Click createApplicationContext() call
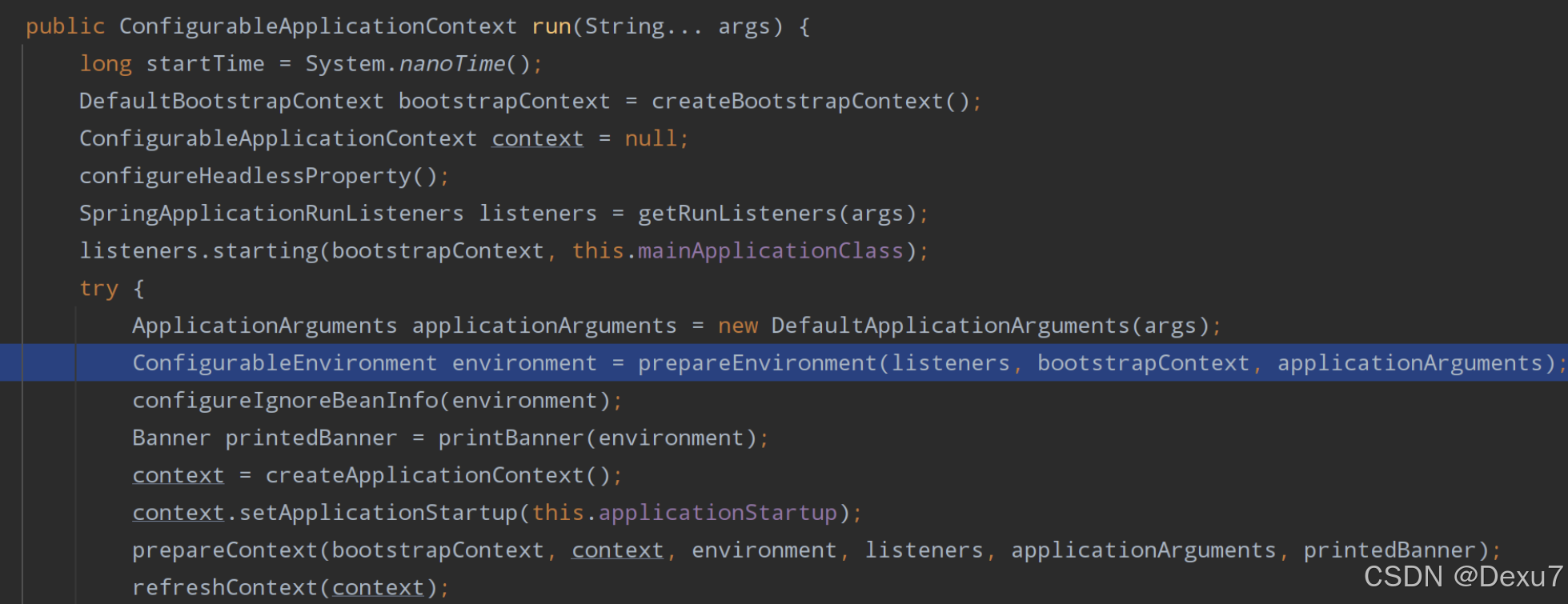1568x604 pixels. tap(438, 476)
